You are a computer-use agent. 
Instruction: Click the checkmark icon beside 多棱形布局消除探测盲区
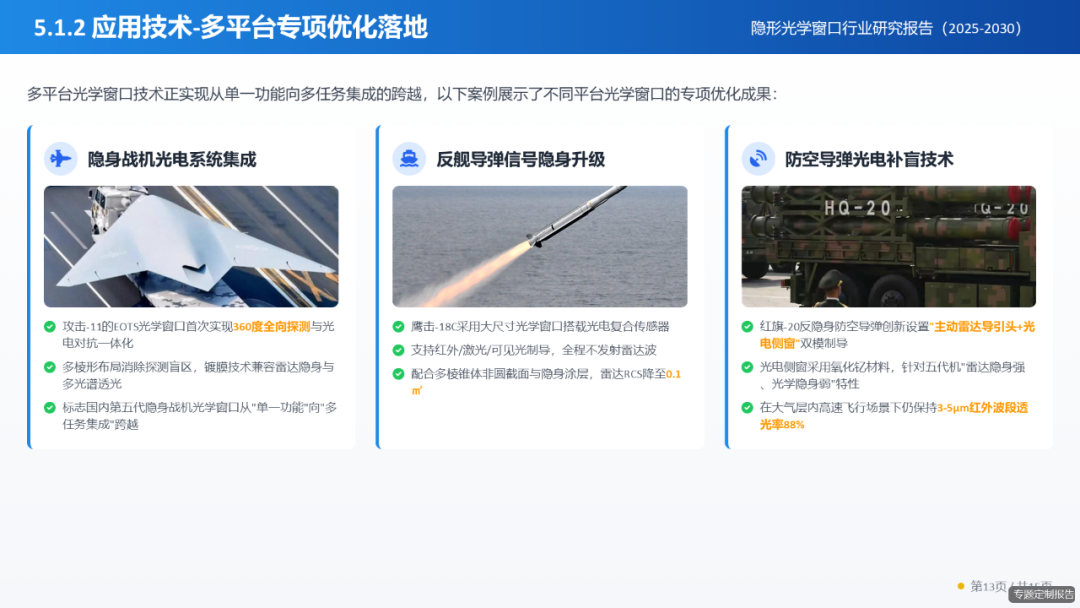[x=49, y=368]
